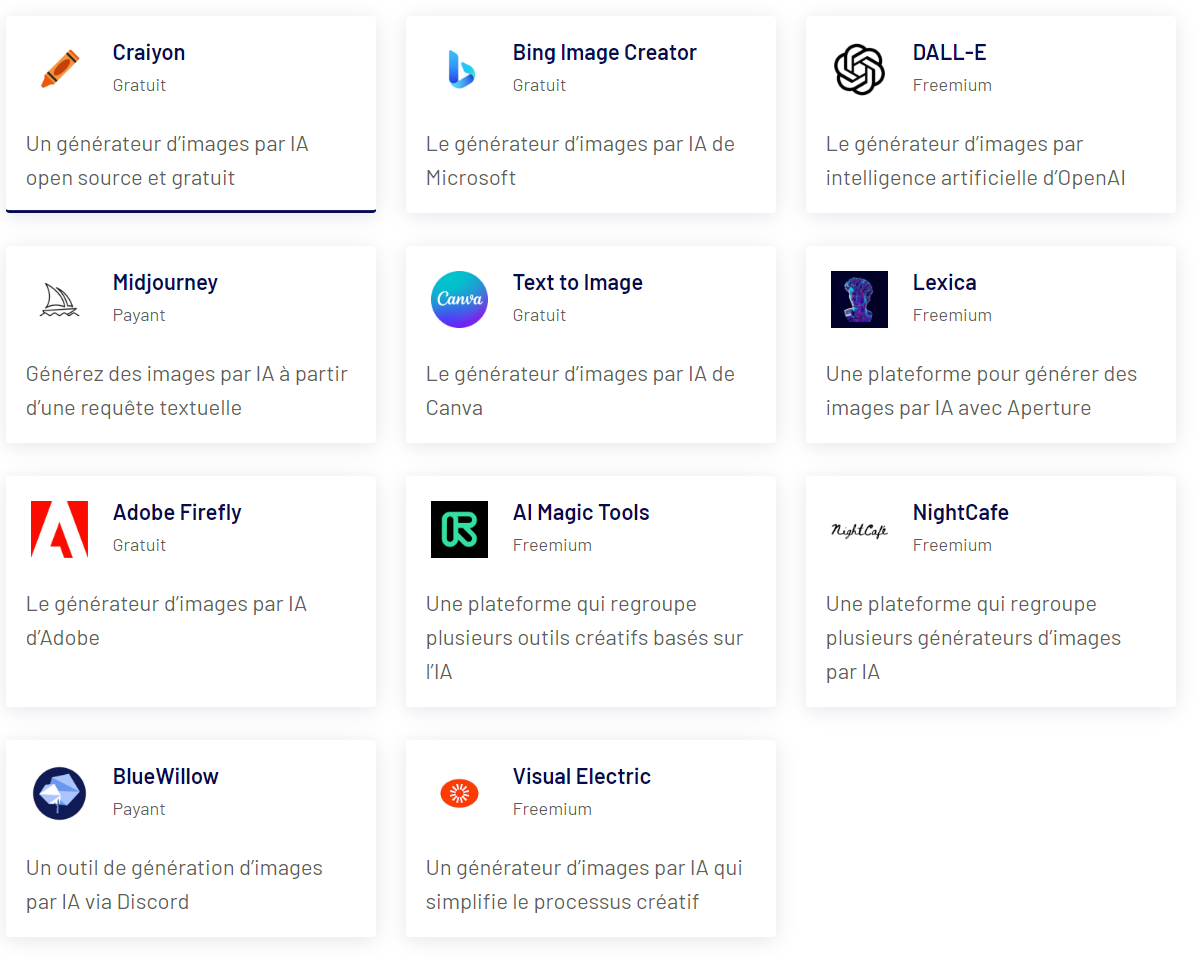This screenshot has height=962, width=1198.
Task: Click the description mentioning Microsoft
Action: 580,161
